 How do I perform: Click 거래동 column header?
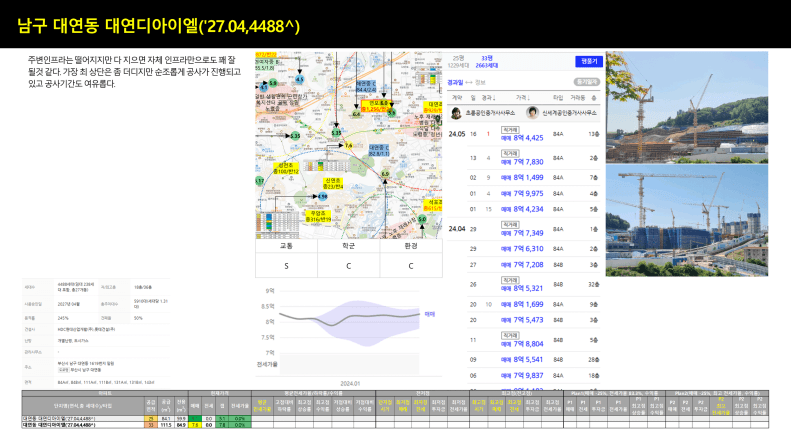pos(578,97)
